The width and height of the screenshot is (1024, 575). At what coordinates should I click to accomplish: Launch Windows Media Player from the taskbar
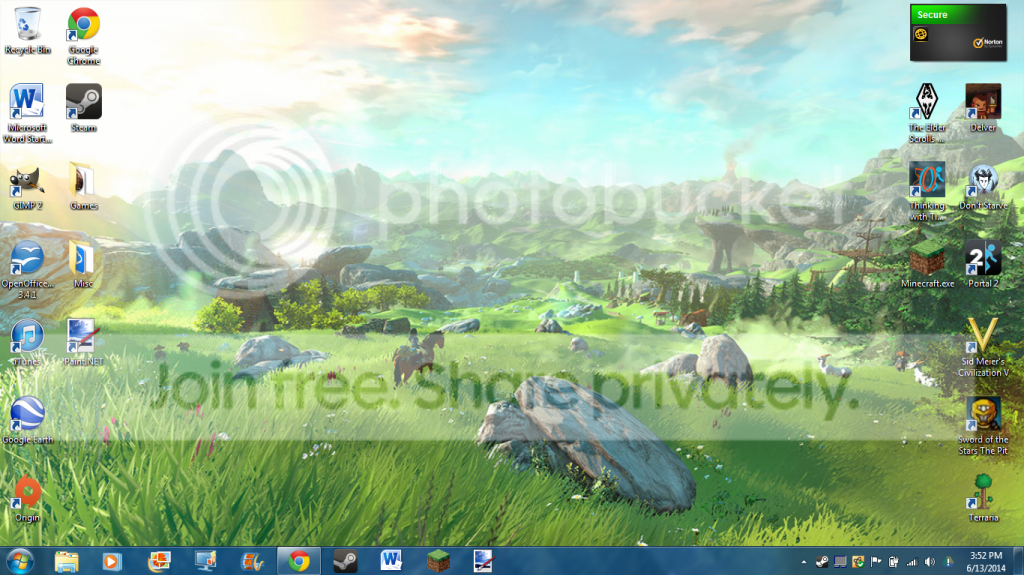click(x=112, y=561)
